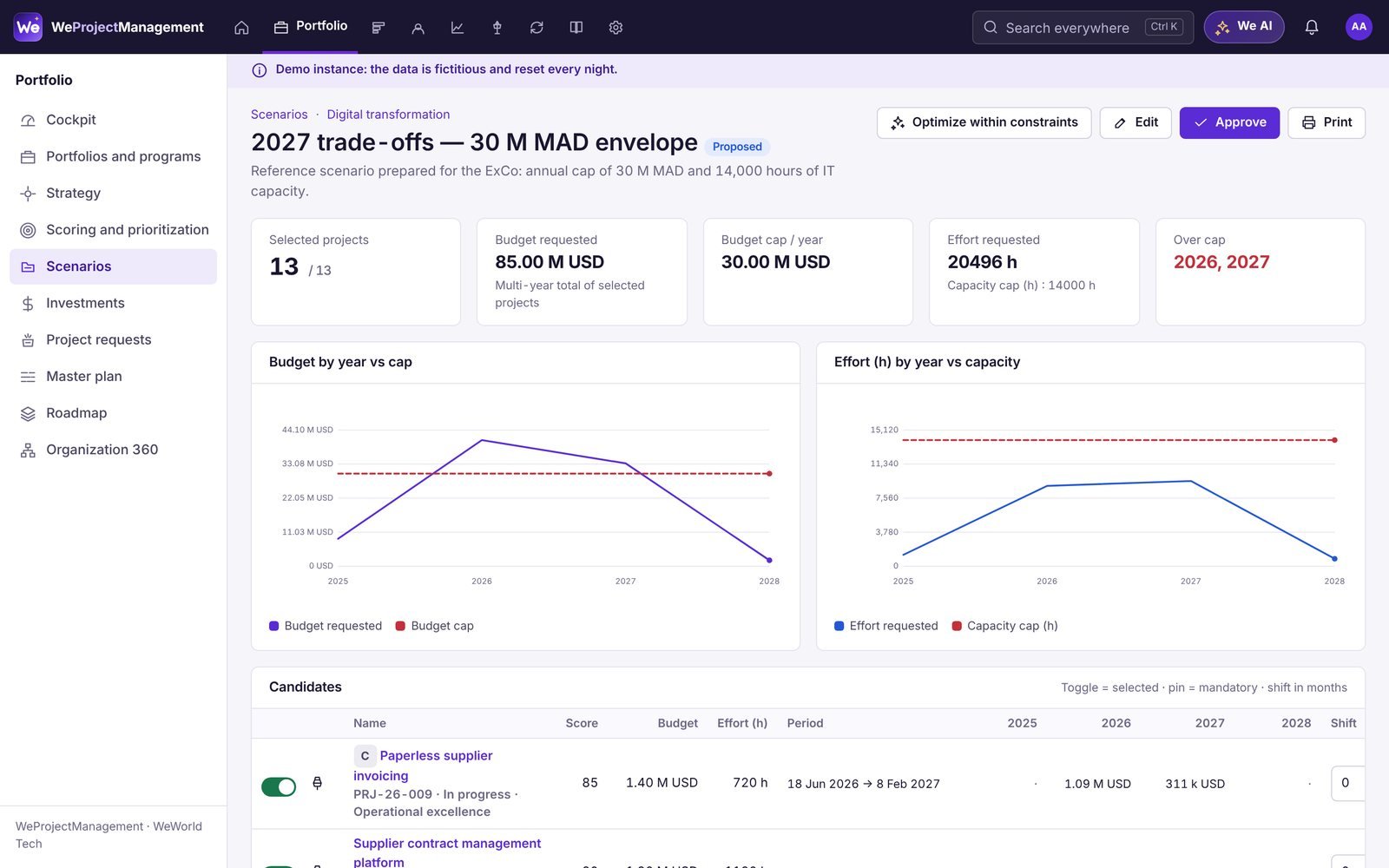
Task: Select Scenarios in the sidebar
Action: tap(113, 266)
